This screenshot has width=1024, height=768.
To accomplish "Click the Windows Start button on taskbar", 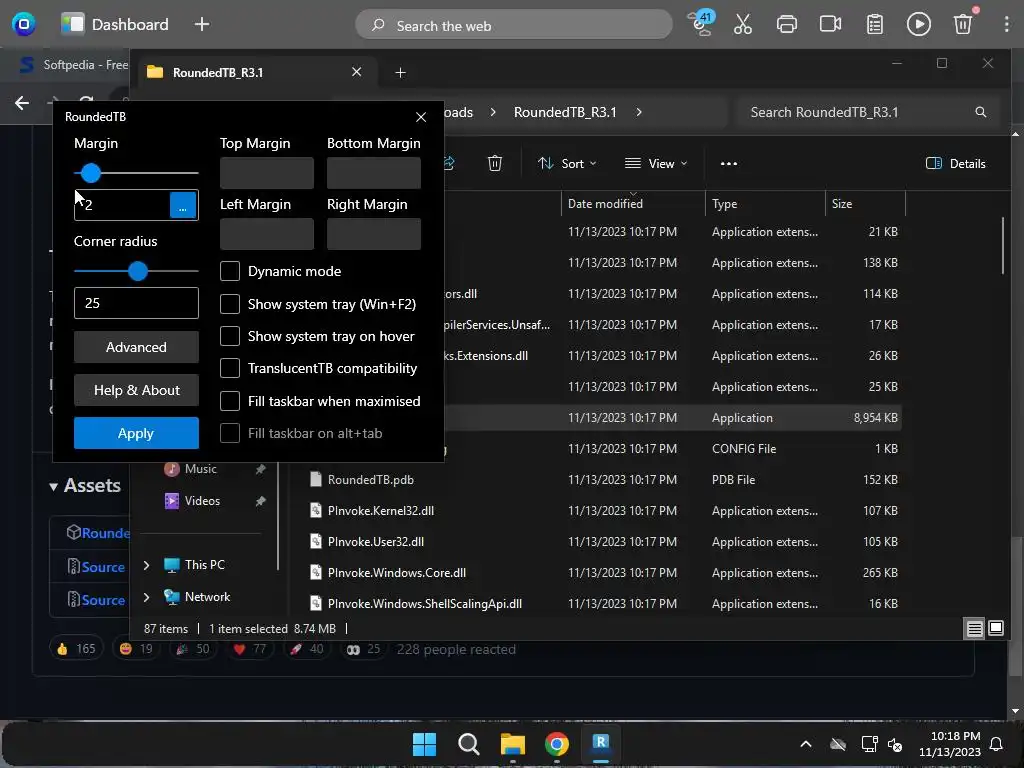I will point(424,744).
